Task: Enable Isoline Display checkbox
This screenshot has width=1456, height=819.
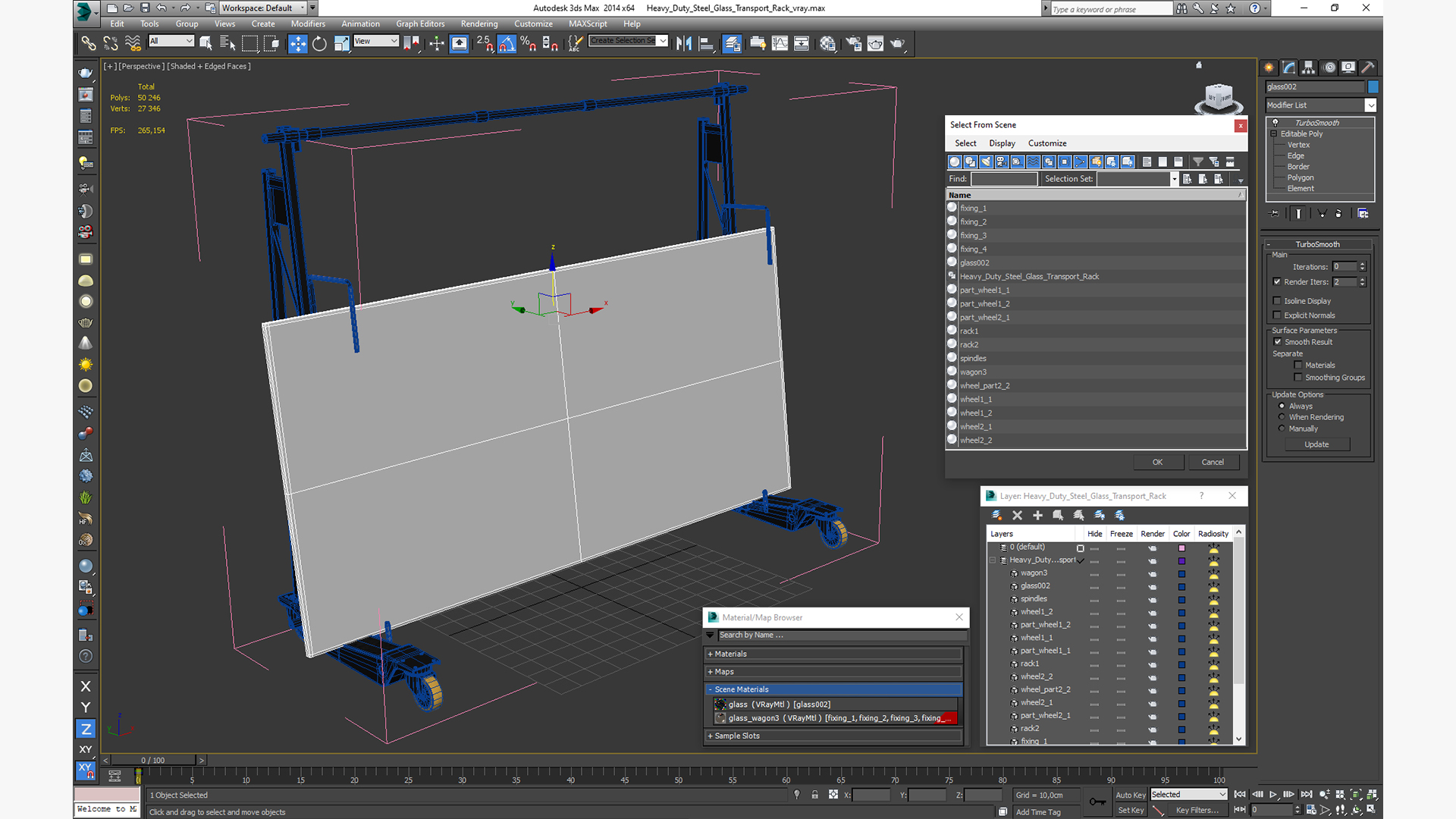Action: point(1277,300)
